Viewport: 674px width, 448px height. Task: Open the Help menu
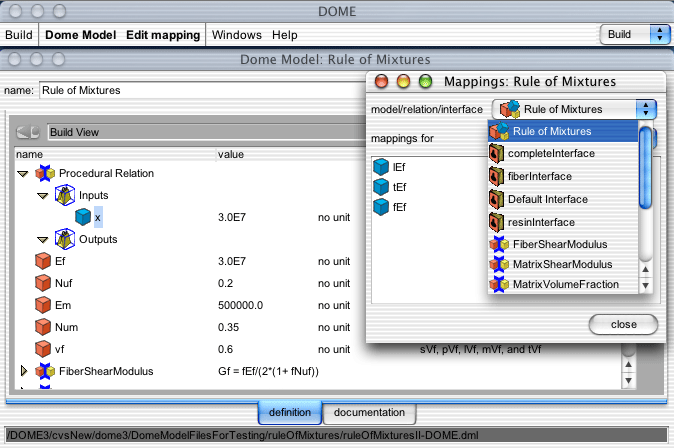(x=285, y=35)
